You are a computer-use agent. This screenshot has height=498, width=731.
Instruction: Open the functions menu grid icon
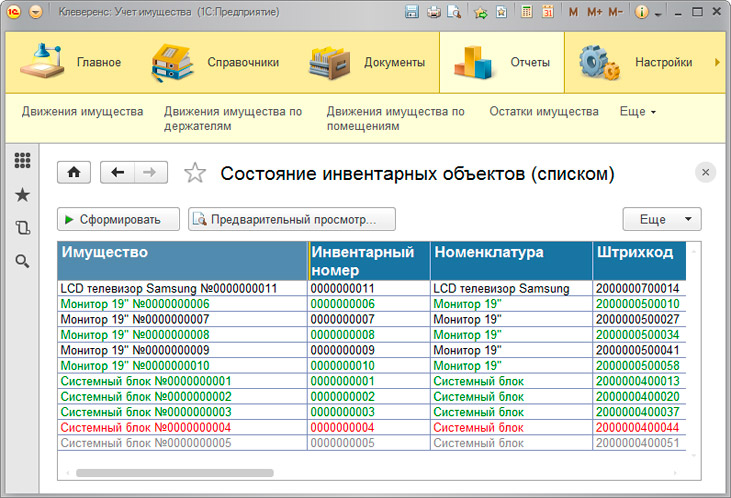point(22,160)
